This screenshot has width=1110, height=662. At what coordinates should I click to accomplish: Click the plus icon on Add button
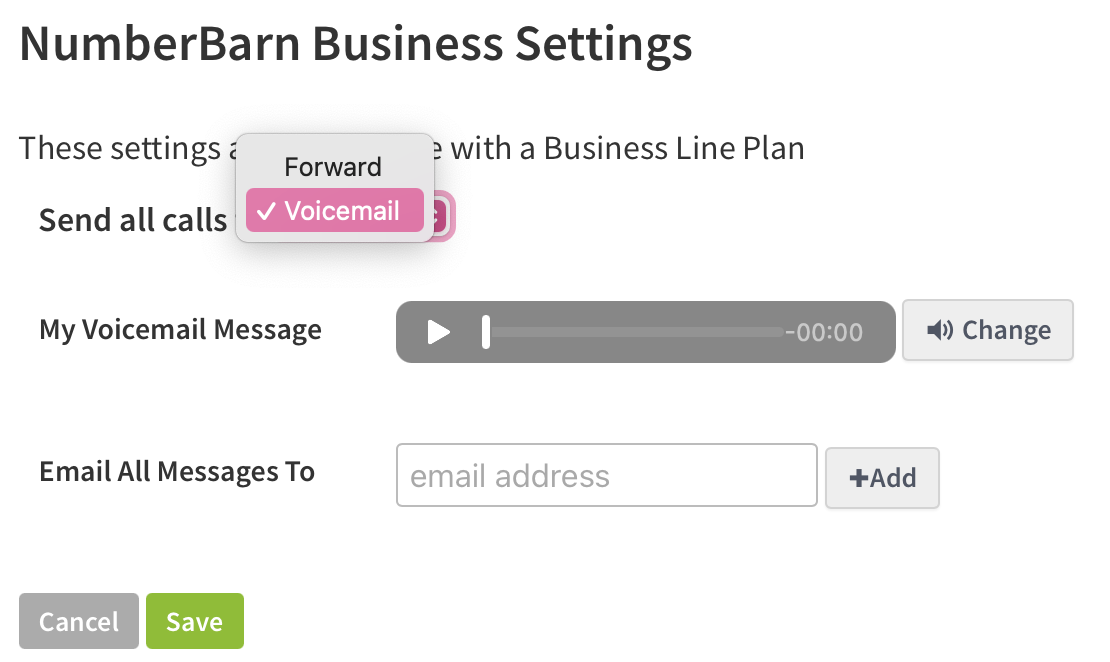click(x=858, y=478)
